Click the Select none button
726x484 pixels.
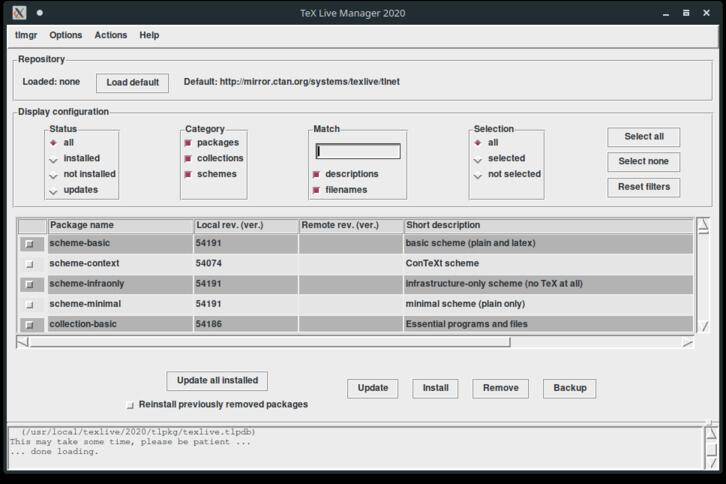tap(644, 161)
